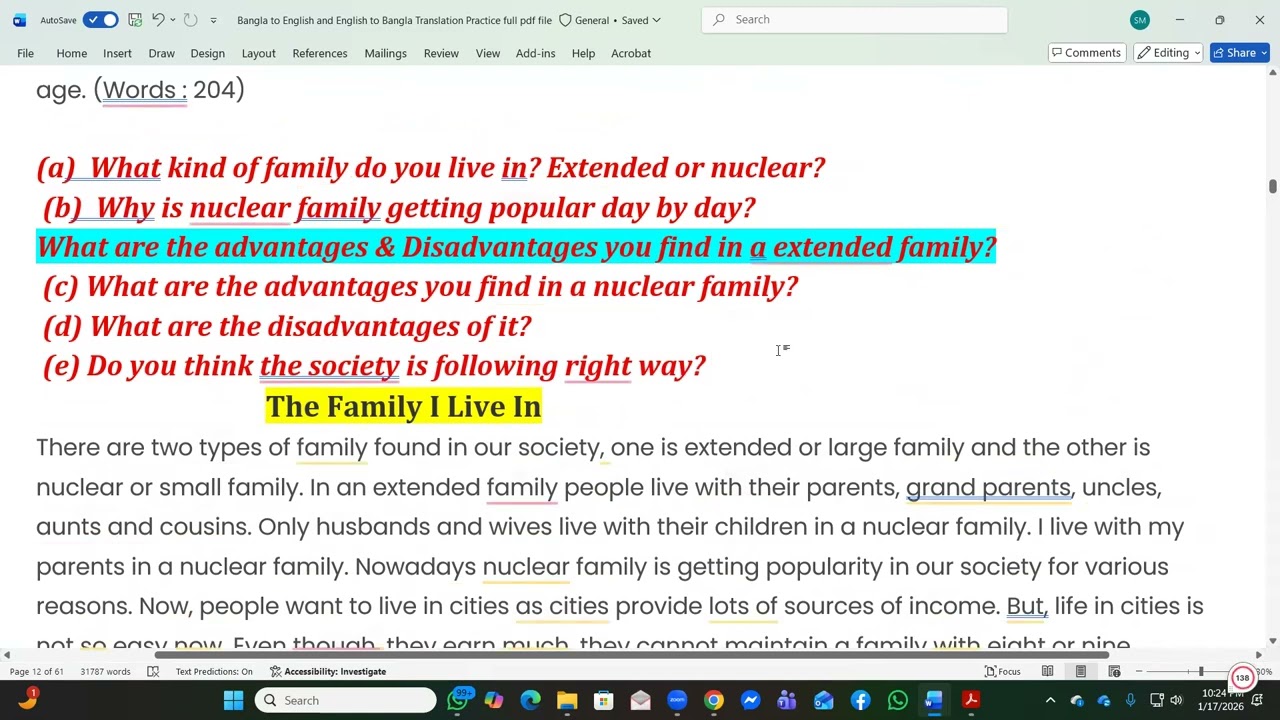This screenshot has width=1280, height=720.
Task: Switch to the Home tab
Action: (x=71, y=53)
